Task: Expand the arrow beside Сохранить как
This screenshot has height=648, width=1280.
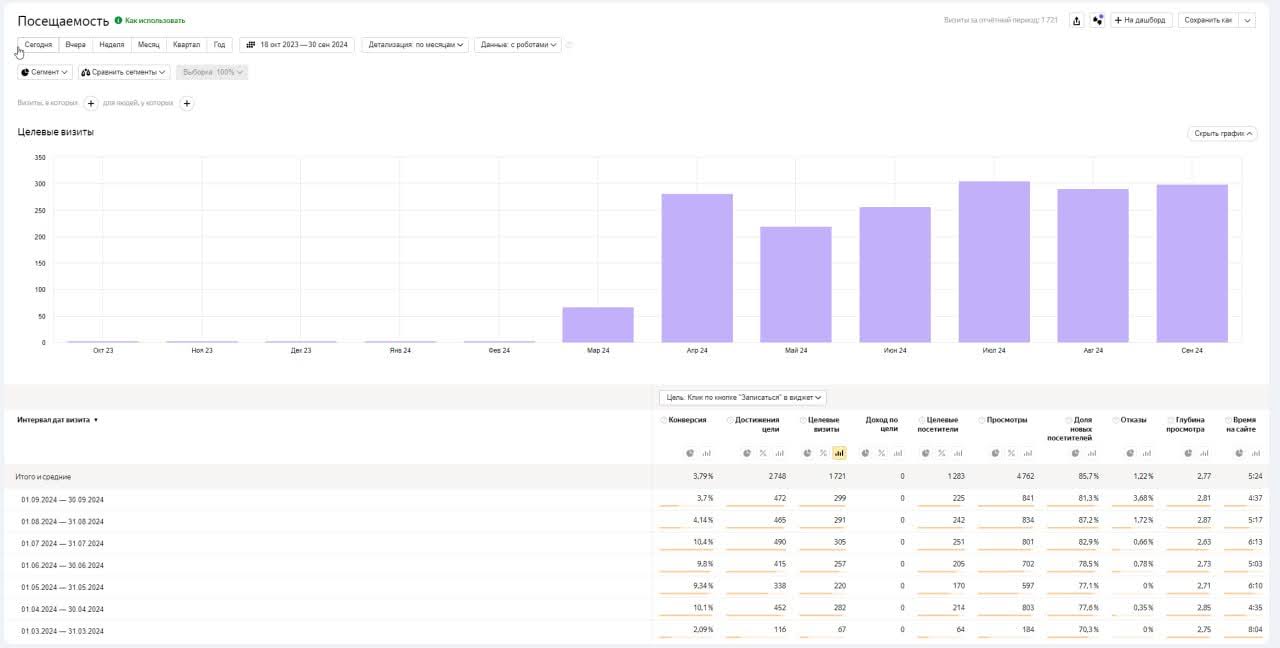Action: [x=1247, y=20]
